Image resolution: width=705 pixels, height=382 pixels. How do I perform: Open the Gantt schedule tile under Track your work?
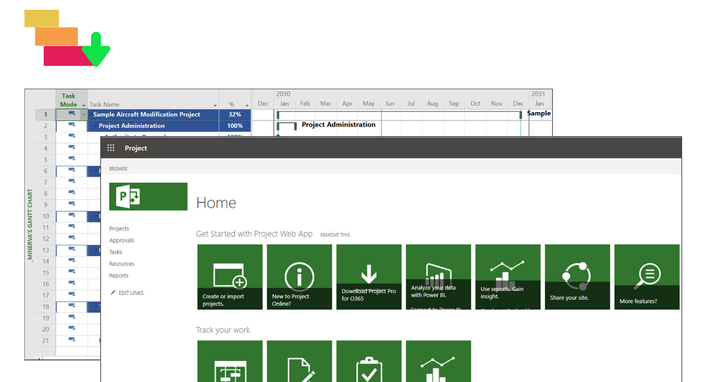pos(230,361)
